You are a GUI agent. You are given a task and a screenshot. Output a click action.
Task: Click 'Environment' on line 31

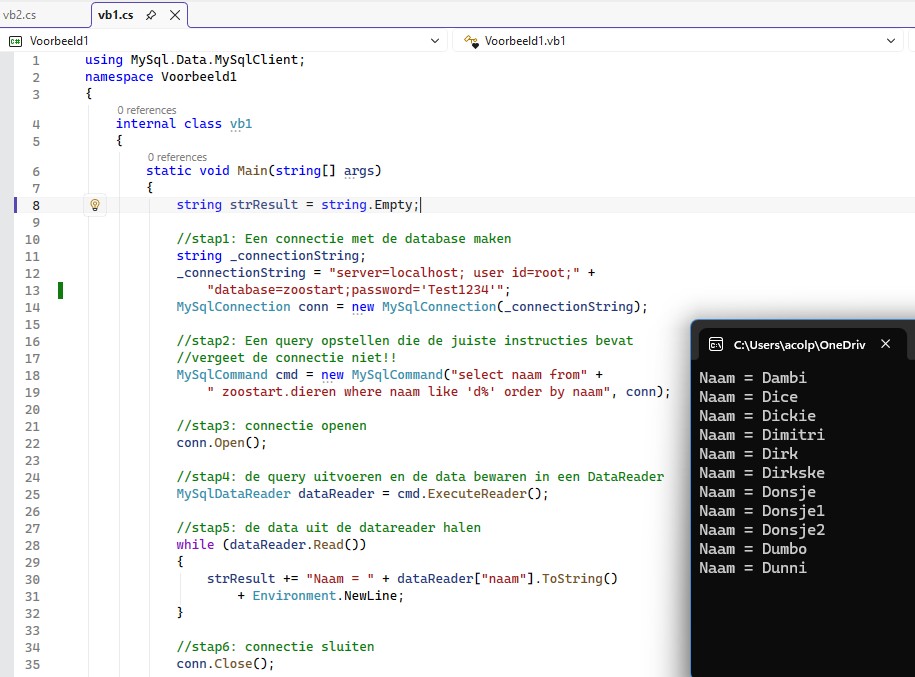(x=294, y=595)
